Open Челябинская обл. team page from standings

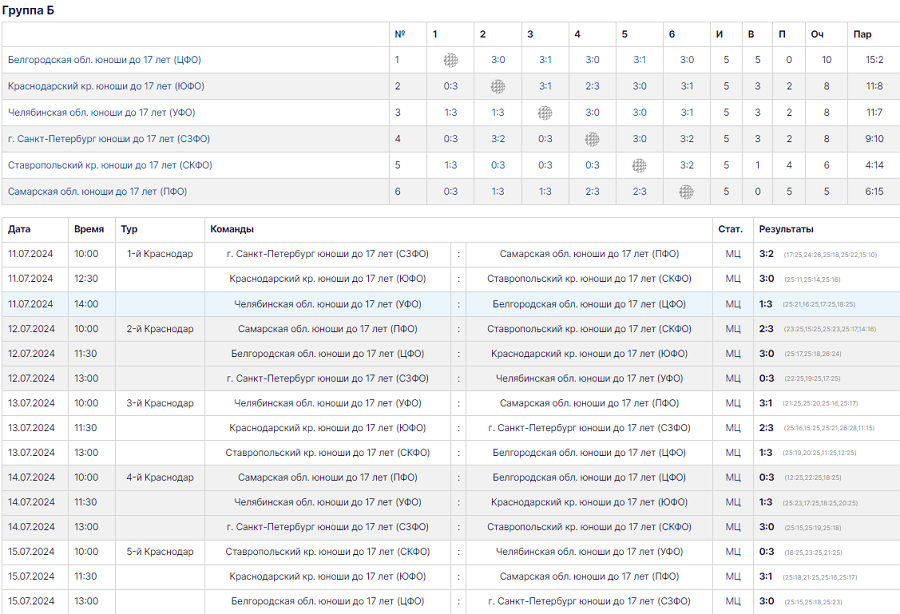(x=101, y=113)
